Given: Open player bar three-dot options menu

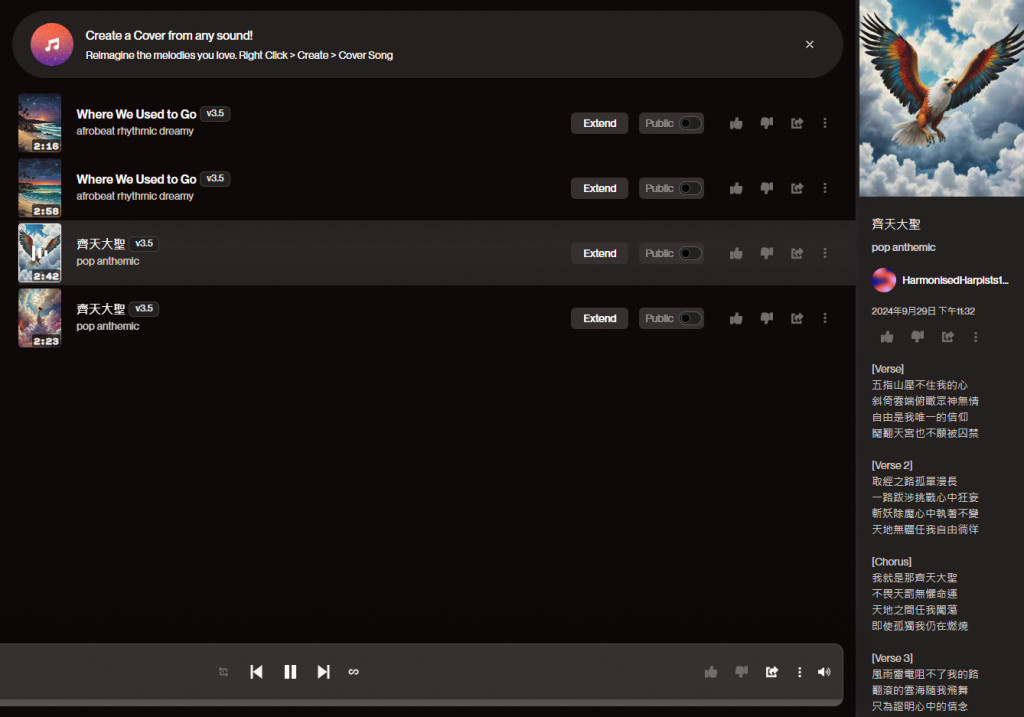Looking at the screenshot, I should point(799,672).
